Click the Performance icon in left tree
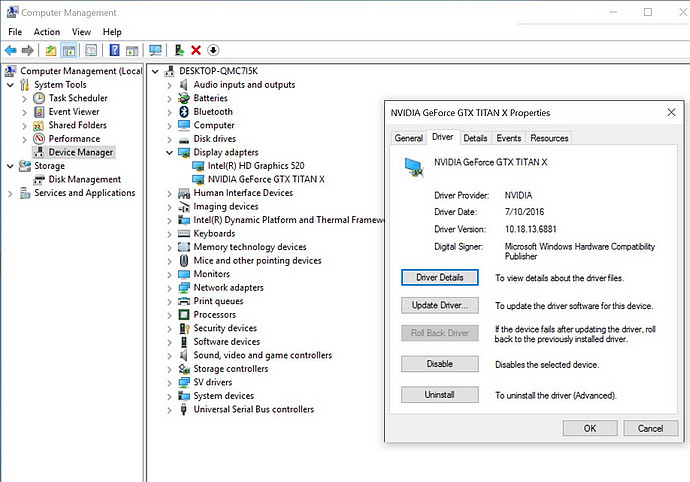The width and height of the screenshot is (690, 482). click(x=39, y=139)
